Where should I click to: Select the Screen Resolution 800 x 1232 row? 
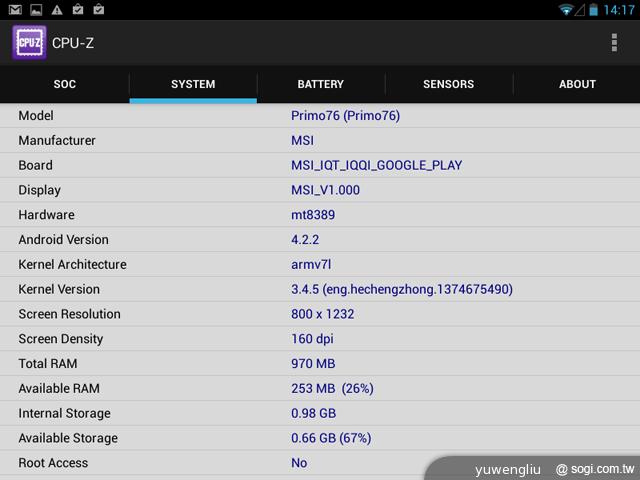pyautogui.click(x=320, y=314)
